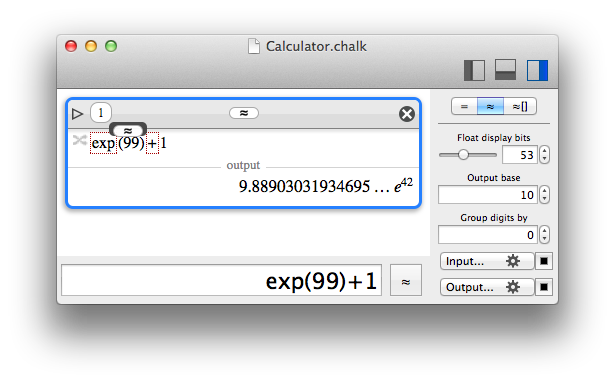Open the gear menu on Output button
Screen dimensions: 615x383
click(x=513, y=287)
